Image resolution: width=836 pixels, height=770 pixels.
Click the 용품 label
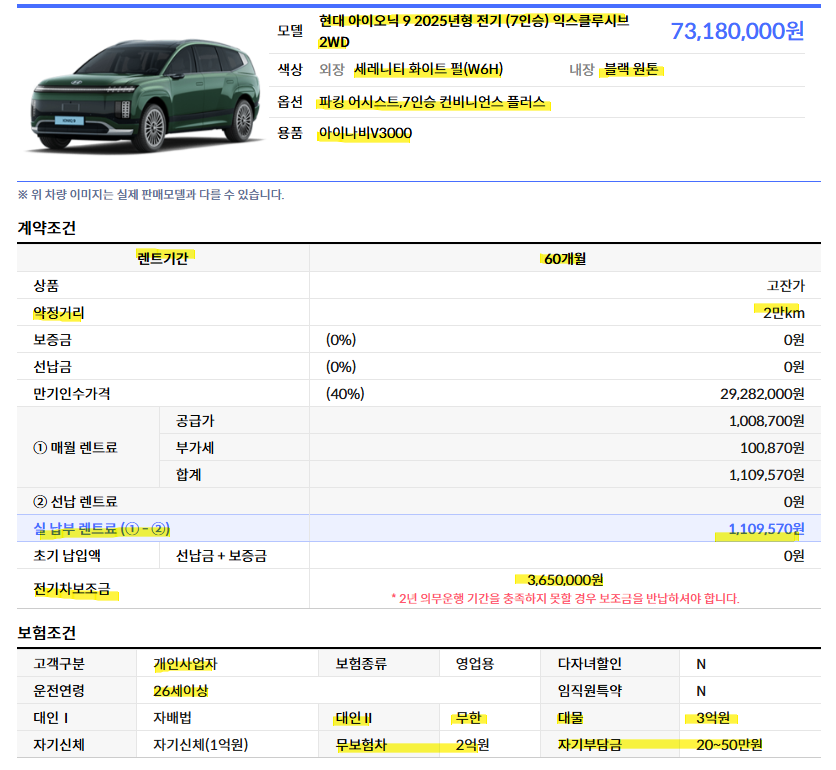pos(290,133)
